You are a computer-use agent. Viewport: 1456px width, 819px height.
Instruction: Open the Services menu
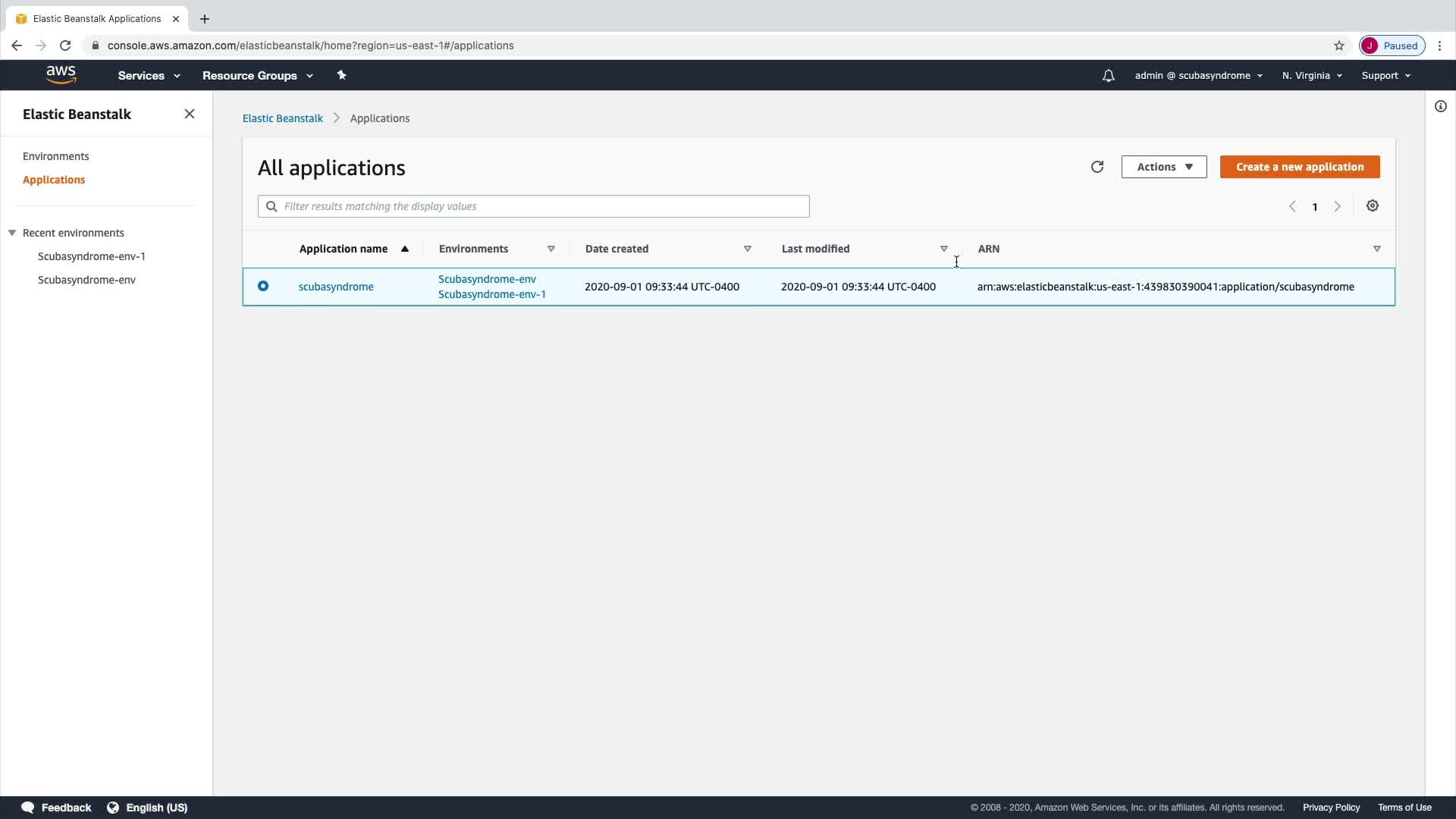(149, 76)
